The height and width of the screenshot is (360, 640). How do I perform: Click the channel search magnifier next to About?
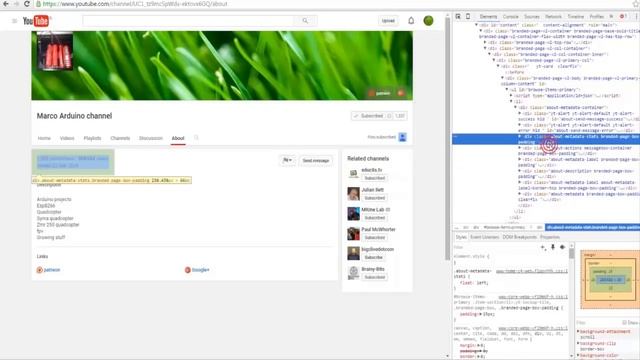[196, 138]
